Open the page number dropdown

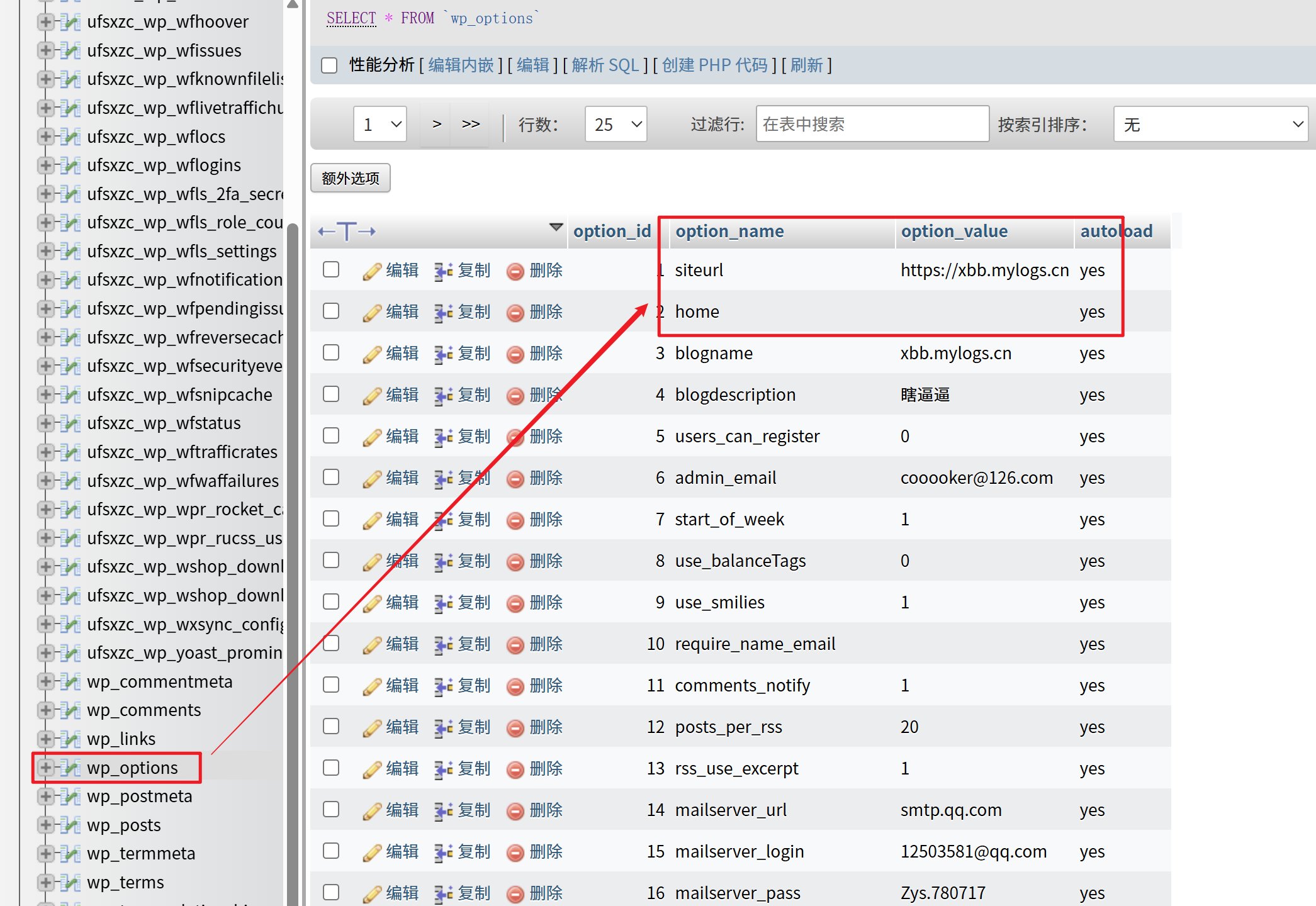[380, 124]
